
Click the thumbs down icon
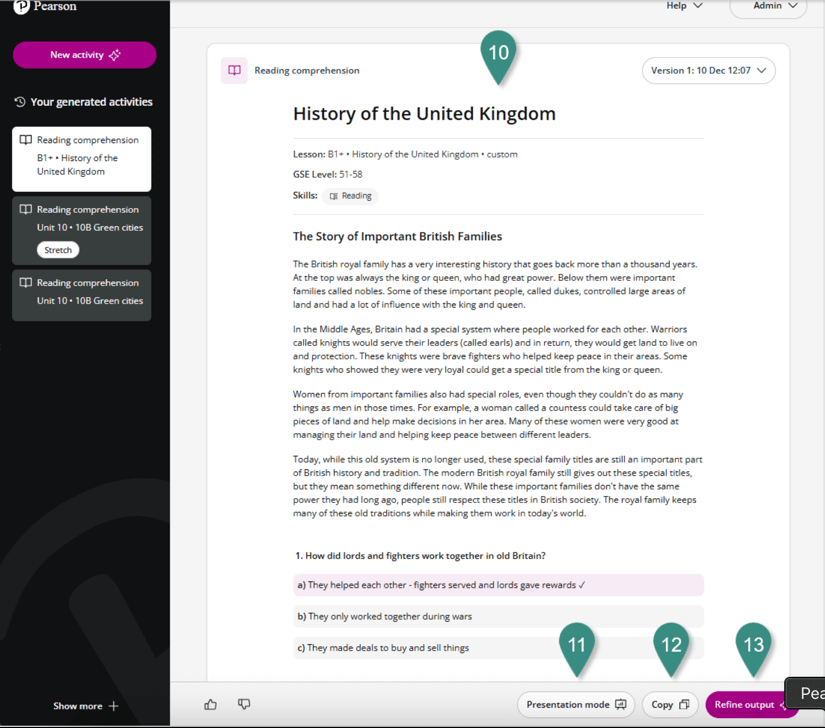pyautogui.click(x=244, y=704)
